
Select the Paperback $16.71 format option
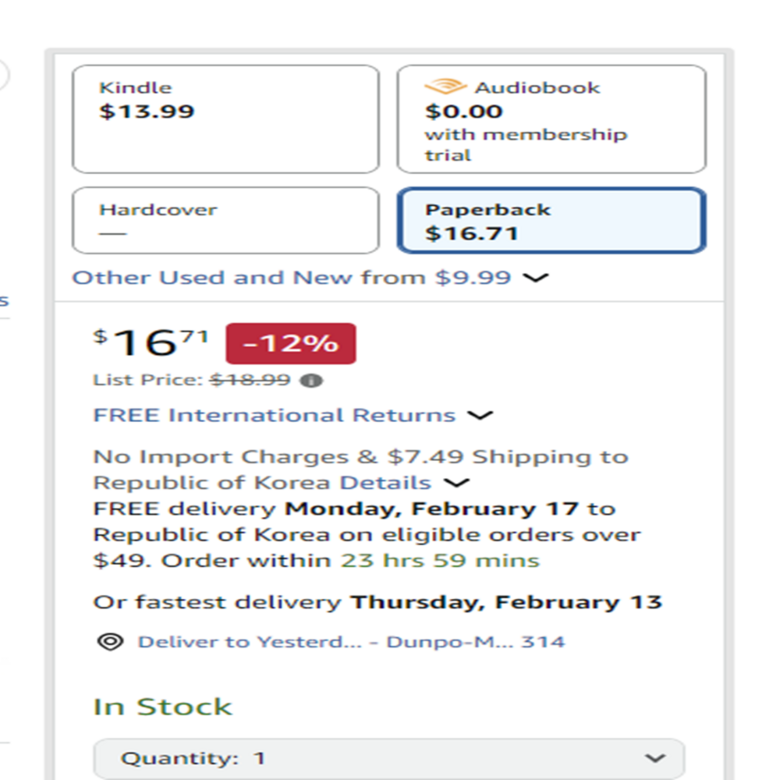[551, 220]
